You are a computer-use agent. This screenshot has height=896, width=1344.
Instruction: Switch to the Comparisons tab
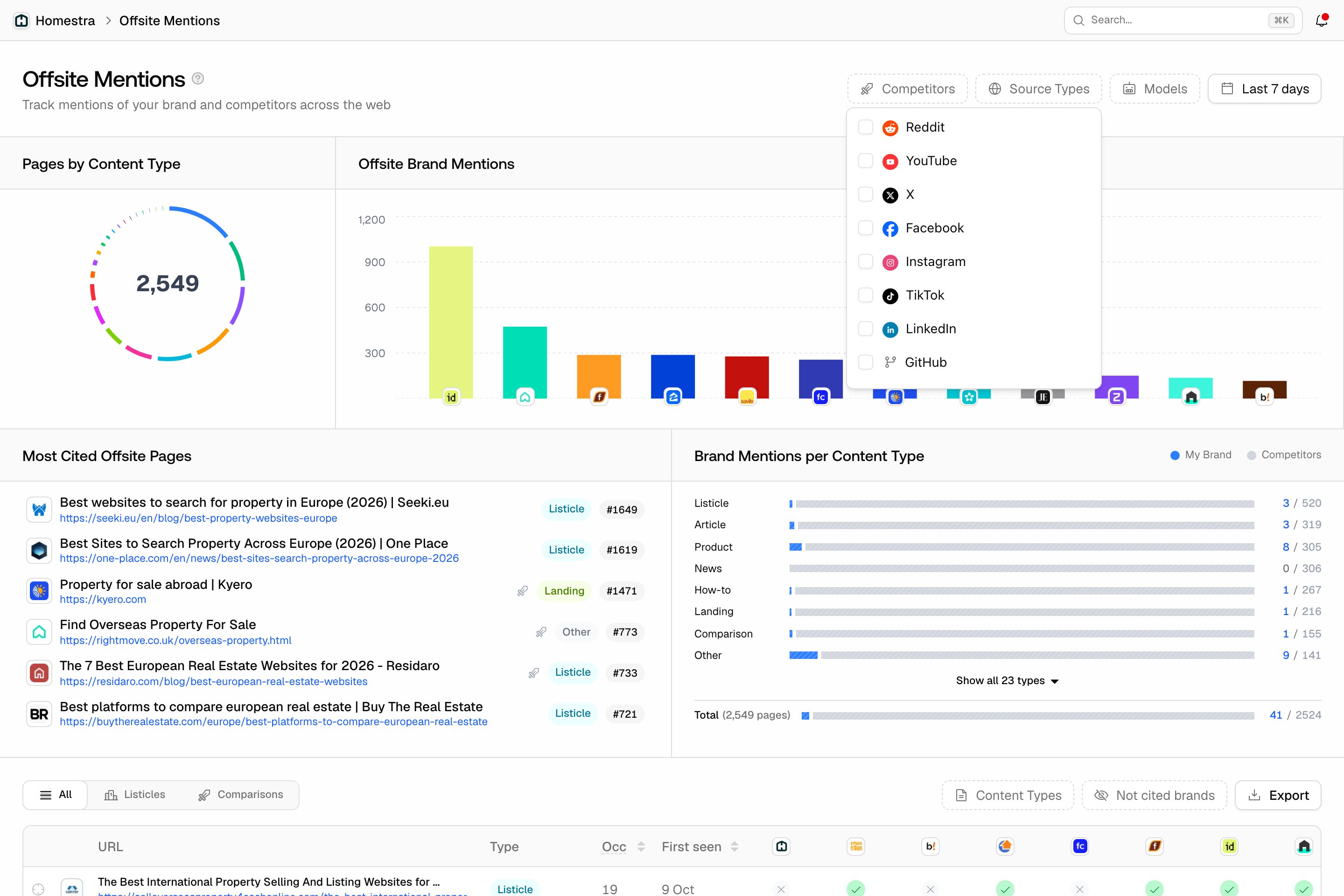click(x=241, y=795)
